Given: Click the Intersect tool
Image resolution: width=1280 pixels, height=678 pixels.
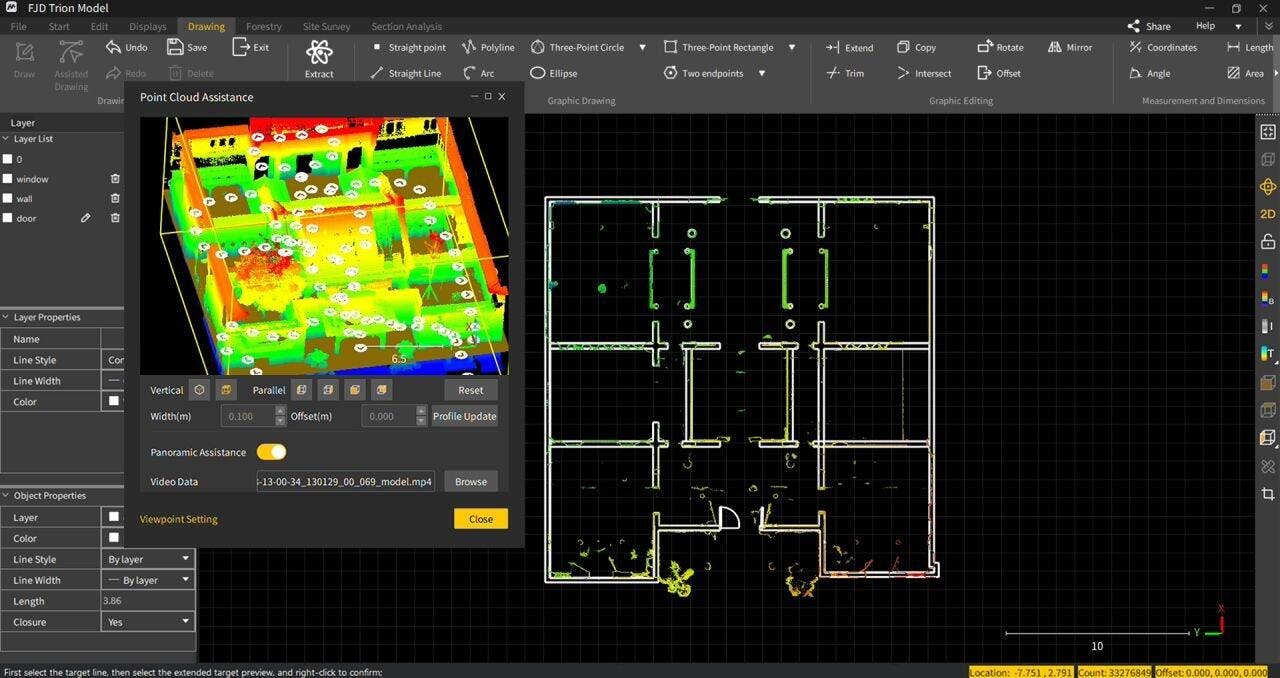Looking at the screenshot, I should point(924,73).
